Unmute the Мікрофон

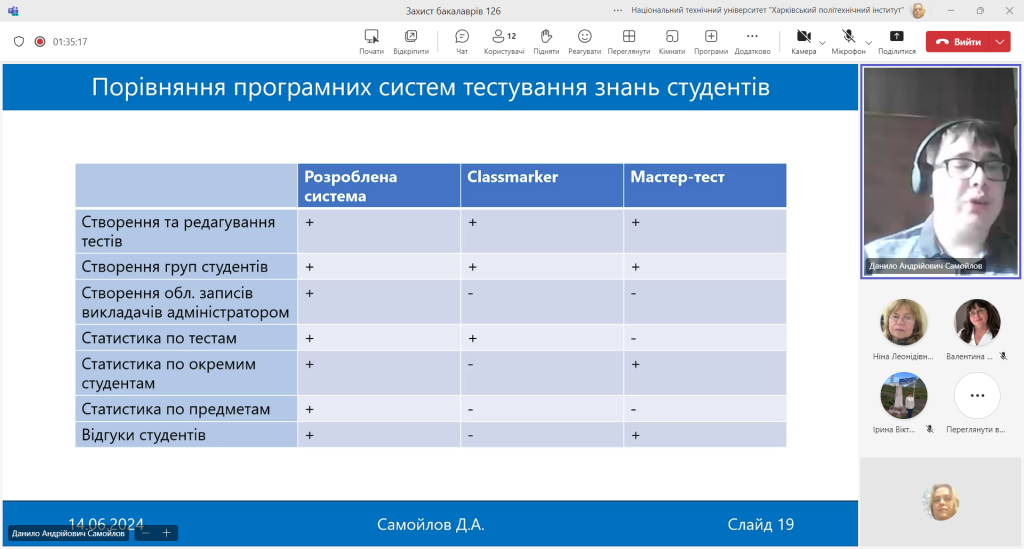click(848, 37)
